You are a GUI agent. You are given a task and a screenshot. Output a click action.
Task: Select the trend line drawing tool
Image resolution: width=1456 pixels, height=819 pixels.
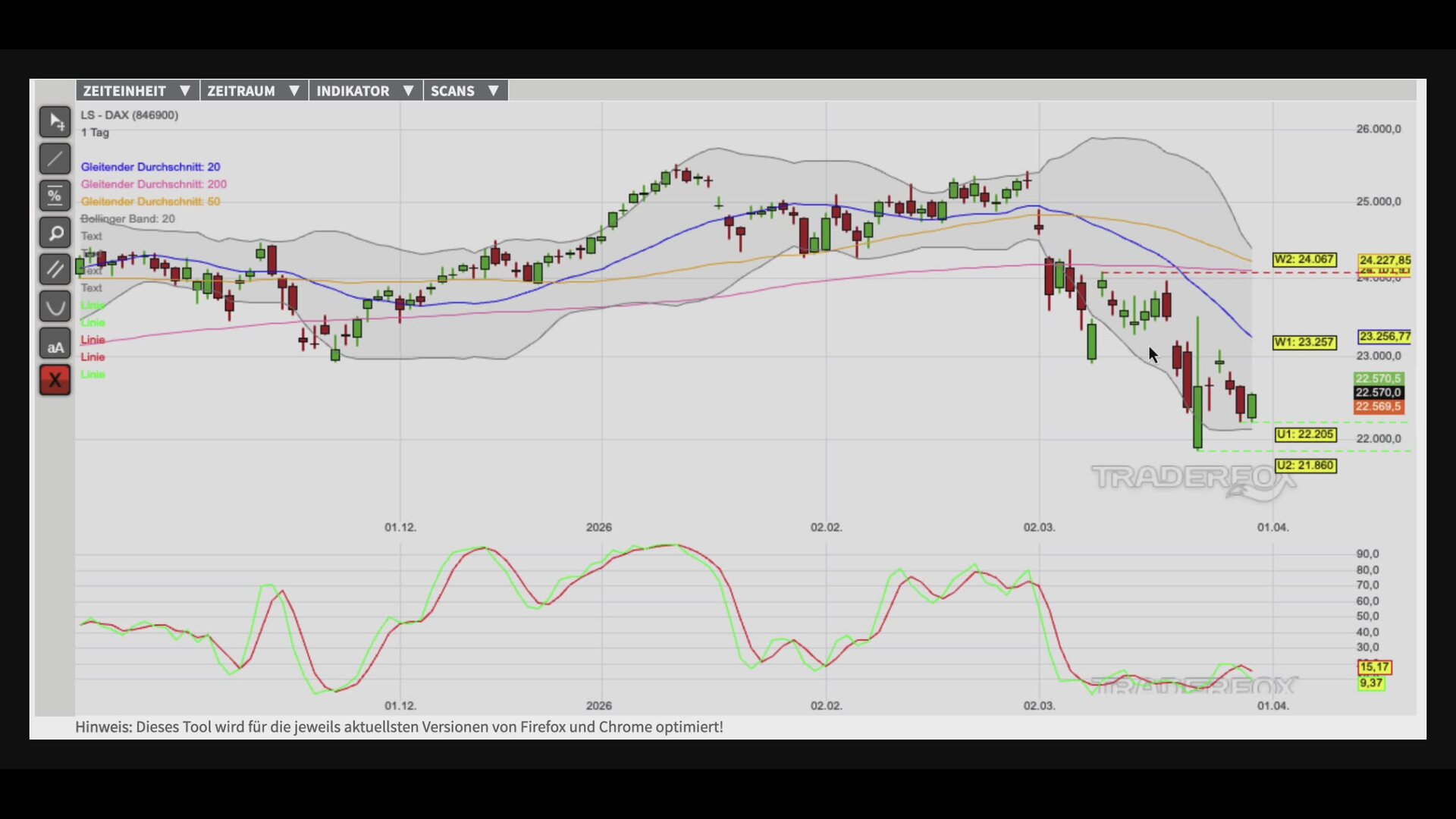(x=55, y=158)
